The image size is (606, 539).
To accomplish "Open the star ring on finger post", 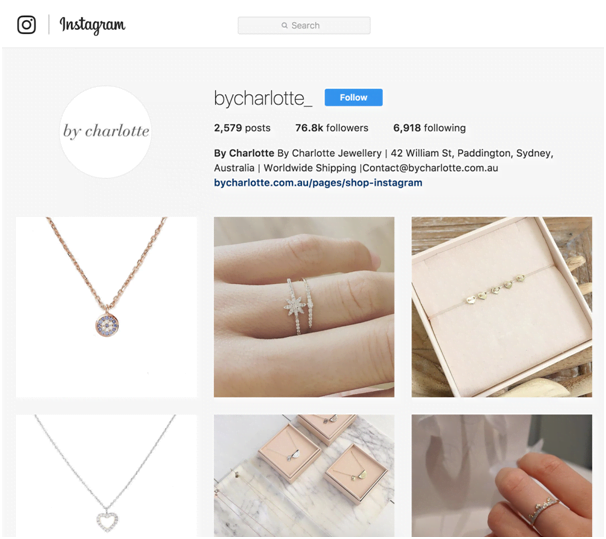I will pyautogui.click(x=304, y=307).
